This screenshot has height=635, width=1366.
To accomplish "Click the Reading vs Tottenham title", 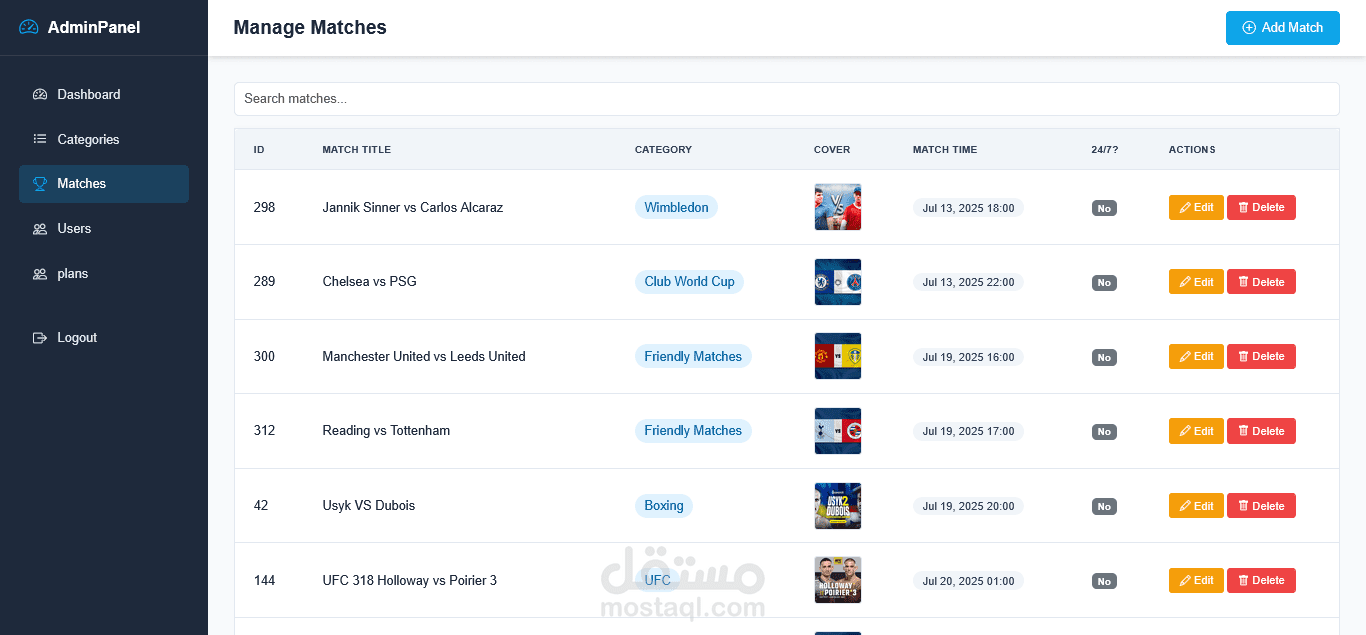I will coord(386,431).
